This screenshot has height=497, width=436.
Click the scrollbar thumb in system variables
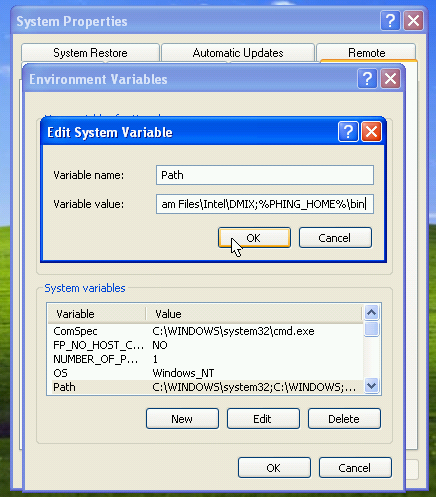coord(371,329)
